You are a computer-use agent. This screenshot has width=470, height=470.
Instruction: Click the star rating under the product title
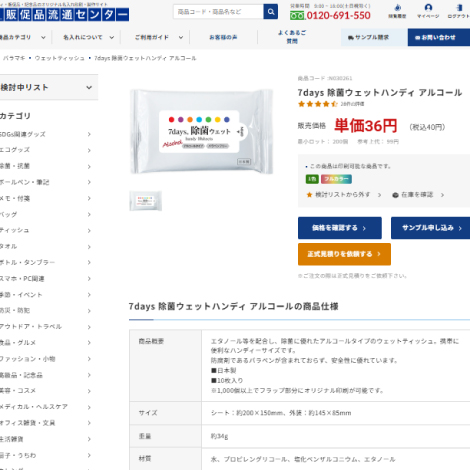(x=318, y=104)
